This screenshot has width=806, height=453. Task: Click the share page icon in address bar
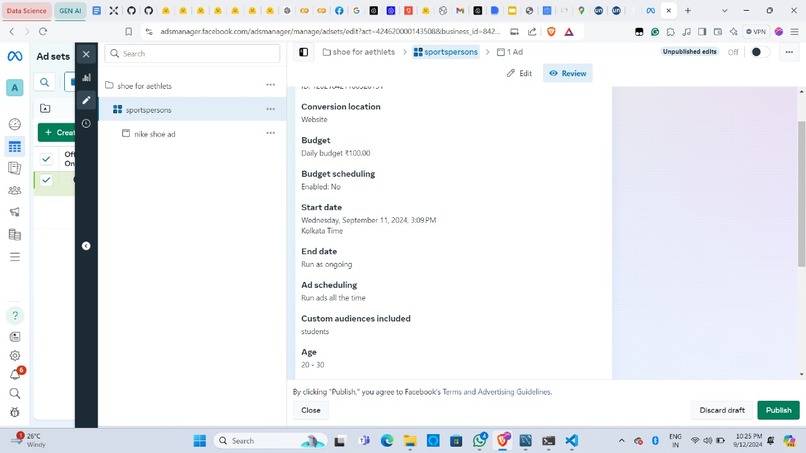coord(532,31)
